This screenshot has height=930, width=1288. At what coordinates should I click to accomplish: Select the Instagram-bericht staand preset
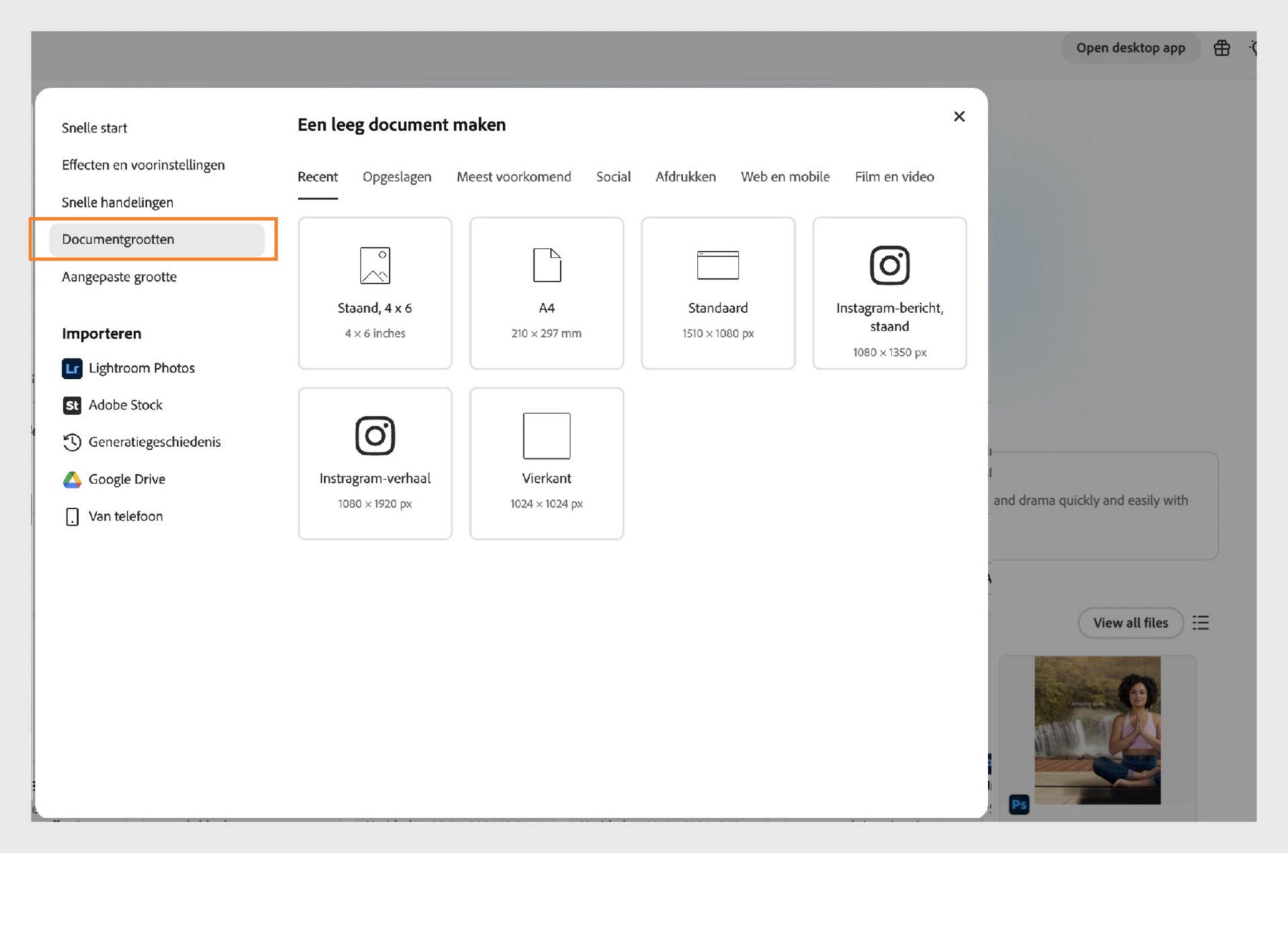coord(890,293)
